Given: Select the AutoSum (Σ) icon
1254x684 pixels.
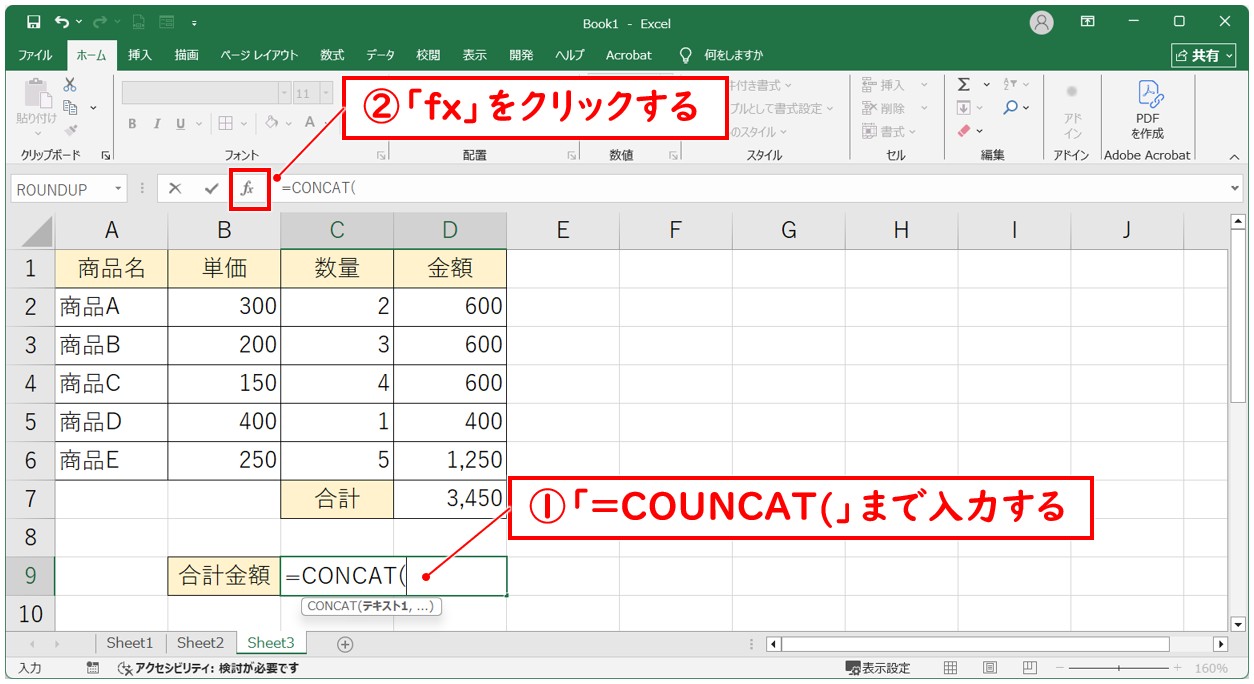Looking at the screenshot, I should pyautogui.click(x=963, y=85).
